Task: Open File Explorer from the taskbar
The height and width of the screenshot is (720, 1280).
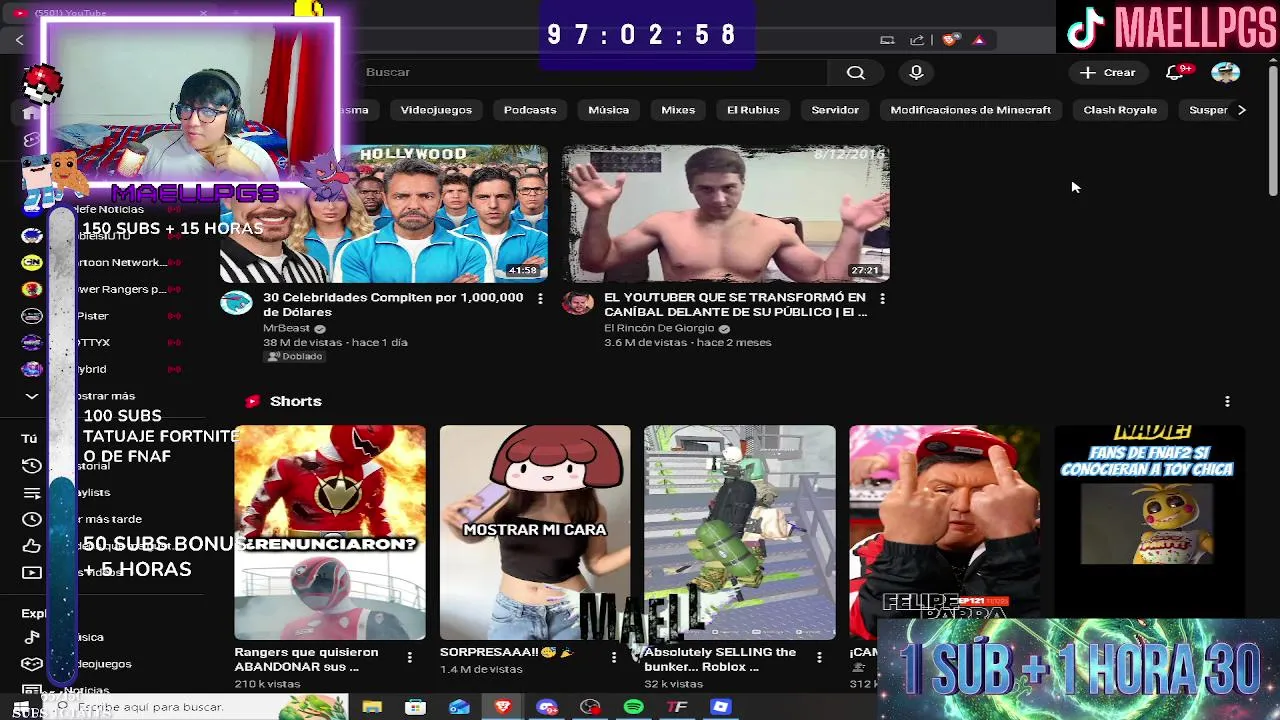Action: pos(372,707)
